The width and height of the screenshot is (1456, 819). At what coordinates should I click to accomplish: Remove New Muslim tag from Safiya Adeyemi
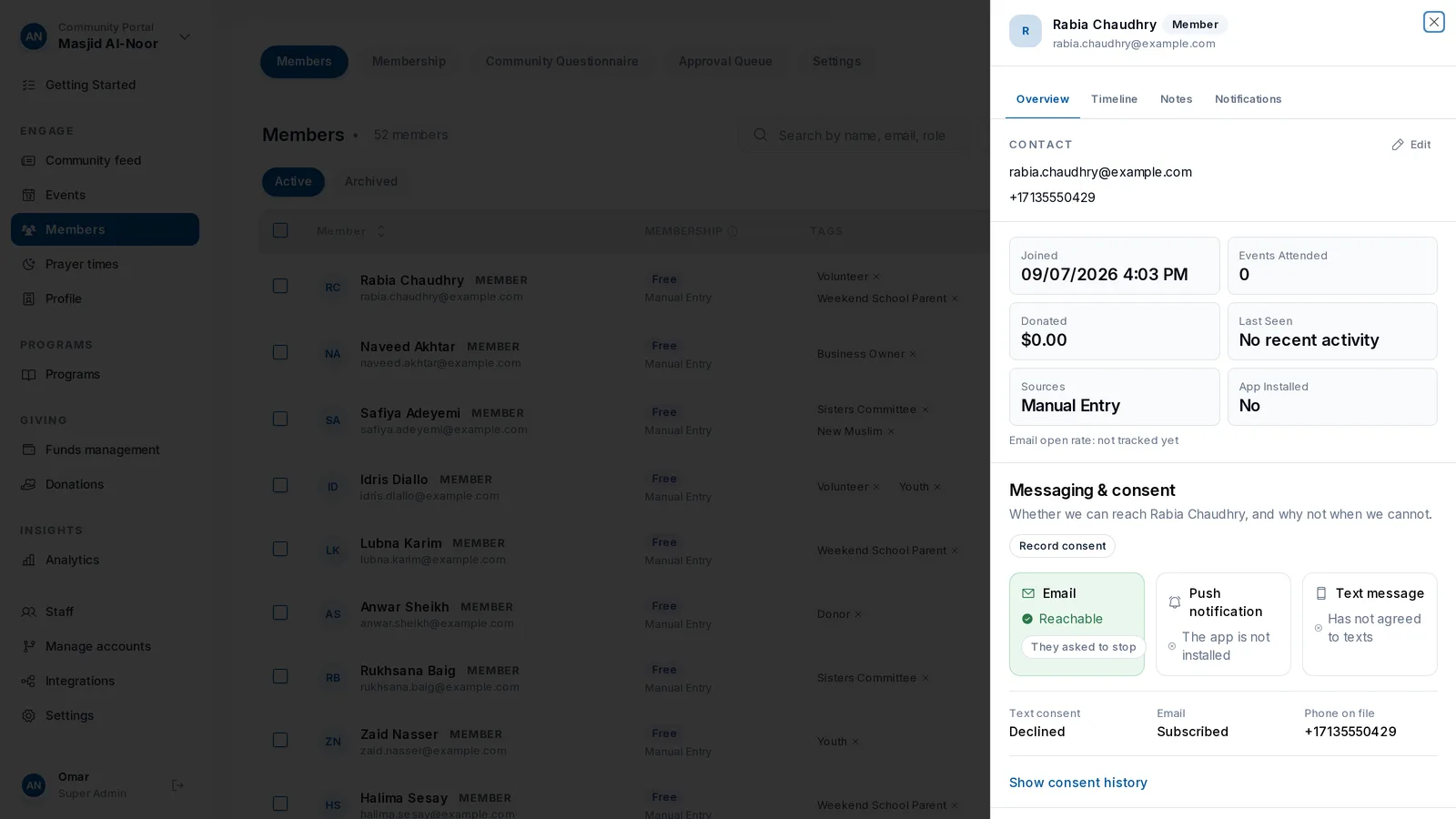pos(891,431)
